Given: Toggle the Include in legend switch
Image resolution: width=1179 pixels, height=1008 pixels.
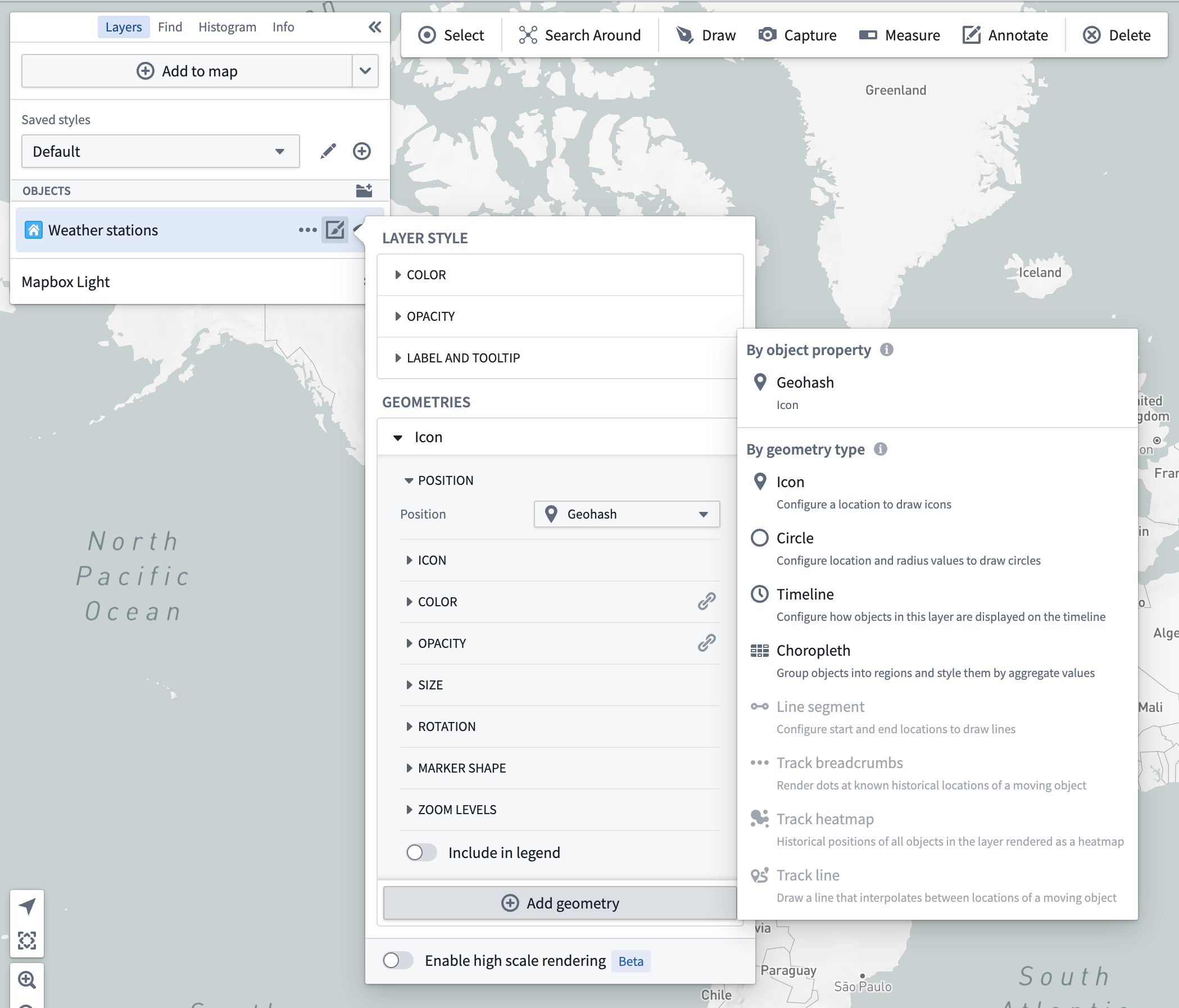Looking at the screenshot, I should tap(420, 852).
